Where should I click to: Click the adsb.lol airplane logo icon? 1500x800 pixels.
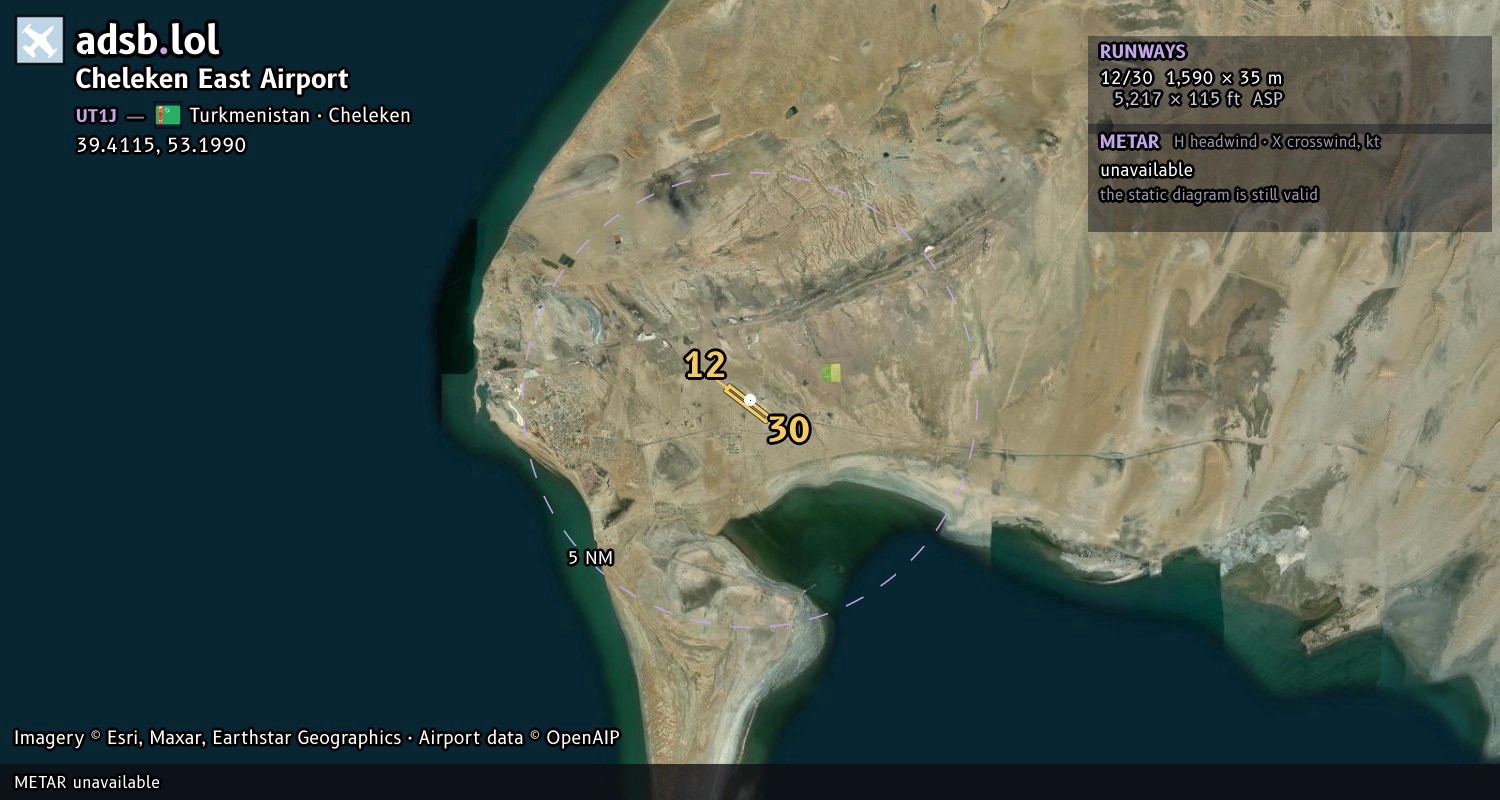pyautogui.click(x=40, y=41)
